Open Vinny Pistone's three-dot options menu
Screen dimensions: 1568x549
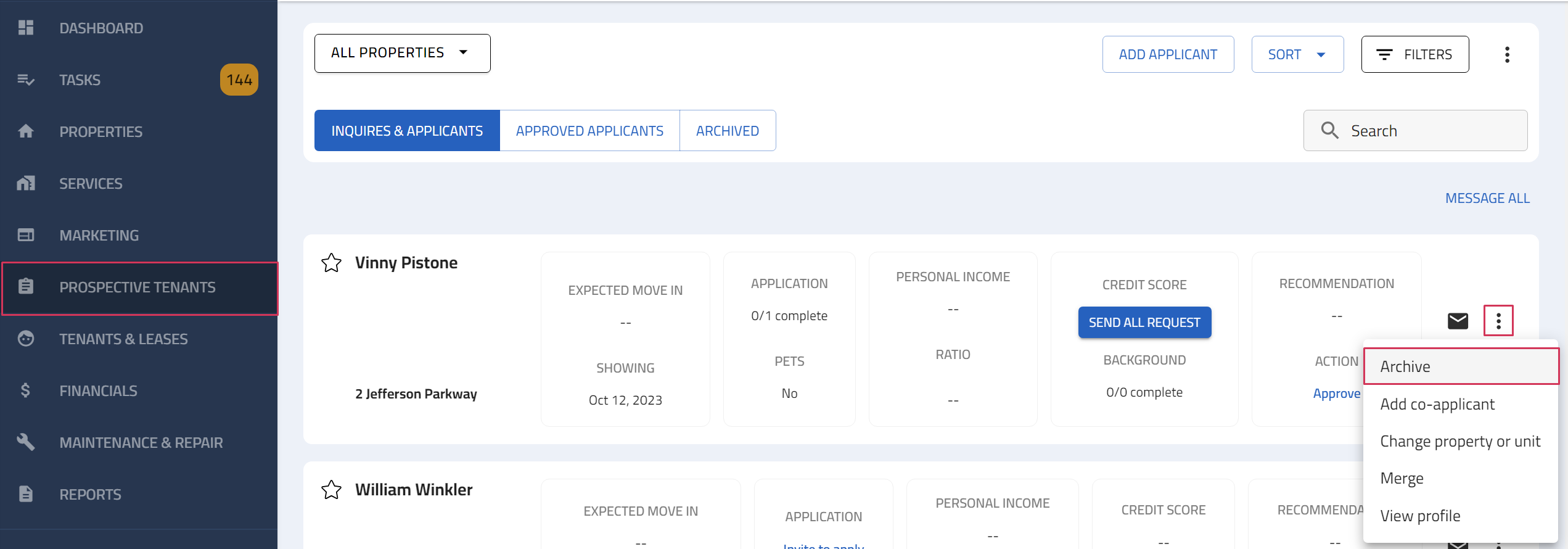pos(1498,321)
